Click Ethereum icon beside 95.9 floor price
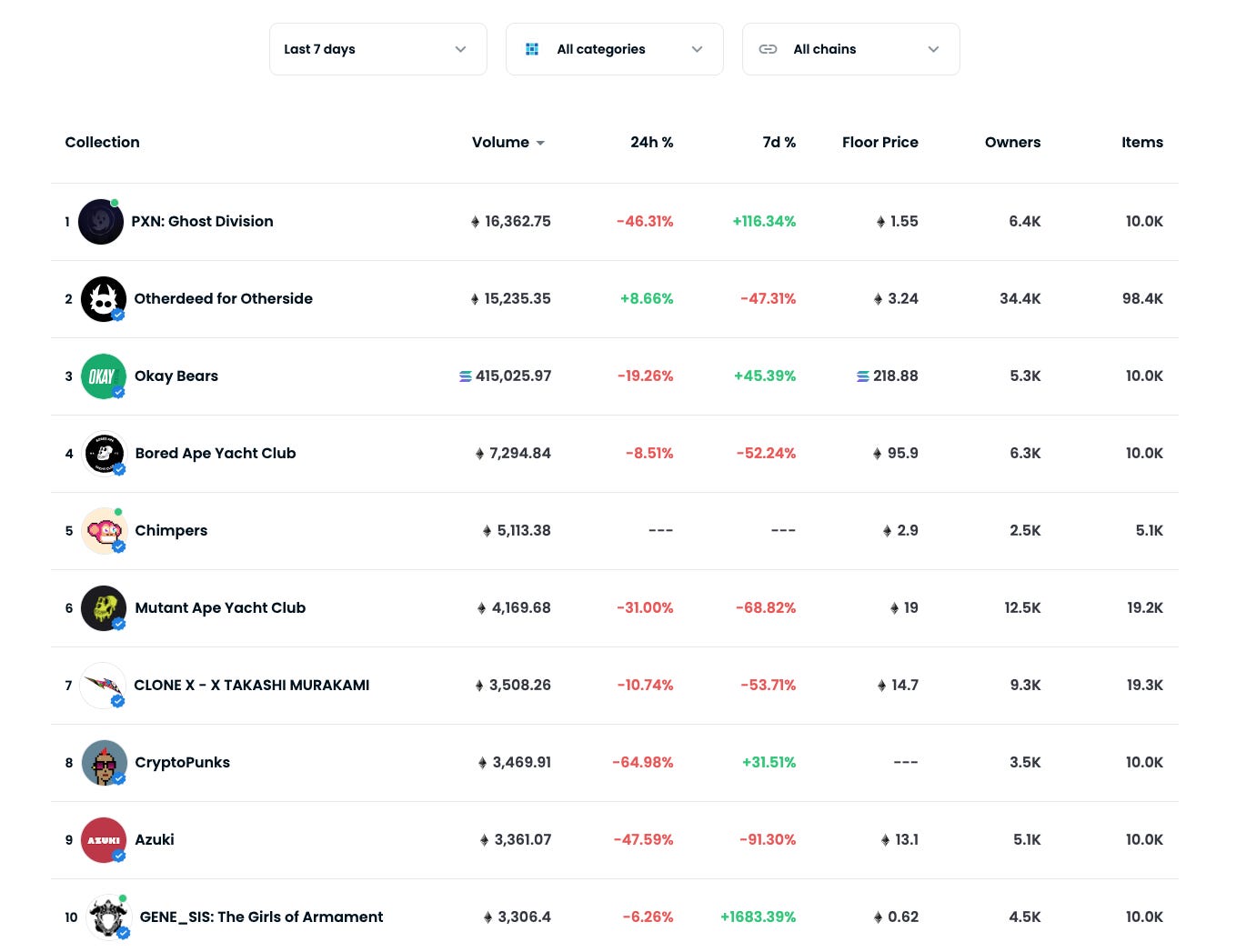Image resolution: width=1236 pixels, height=952 pixels. click(878, 454)
